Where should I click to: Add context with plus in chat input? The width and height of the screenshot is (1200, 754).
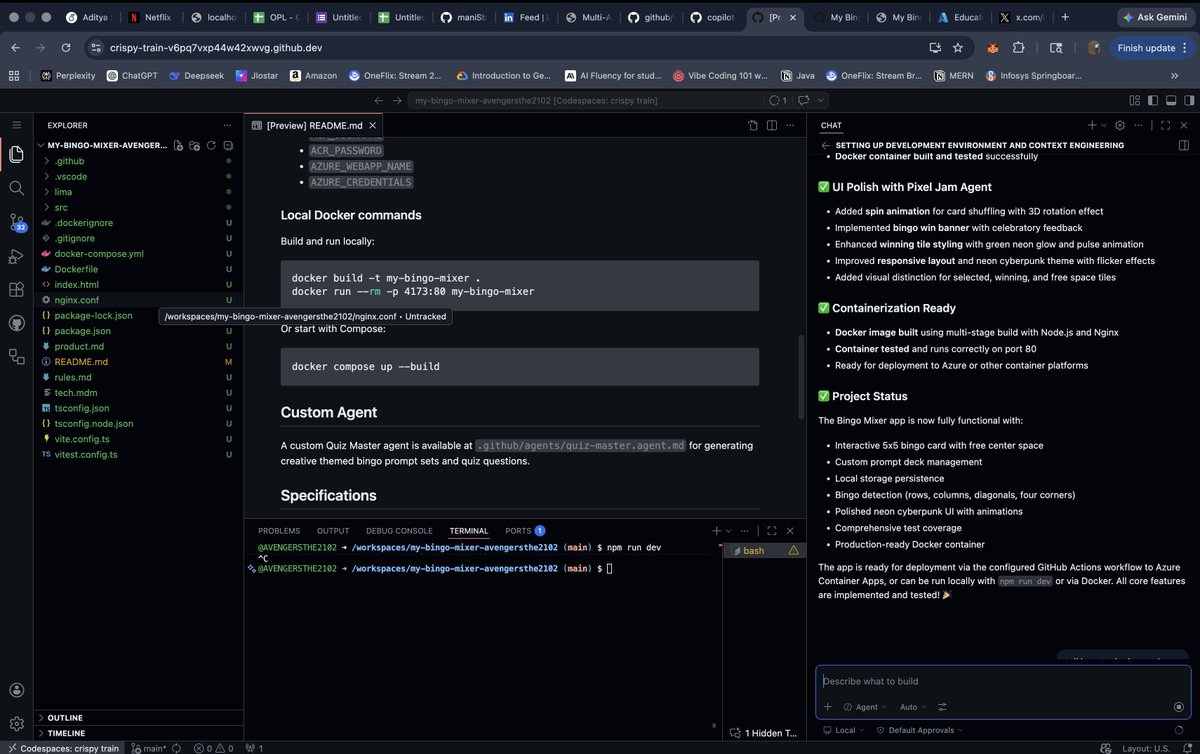click(x=827, y=707)
